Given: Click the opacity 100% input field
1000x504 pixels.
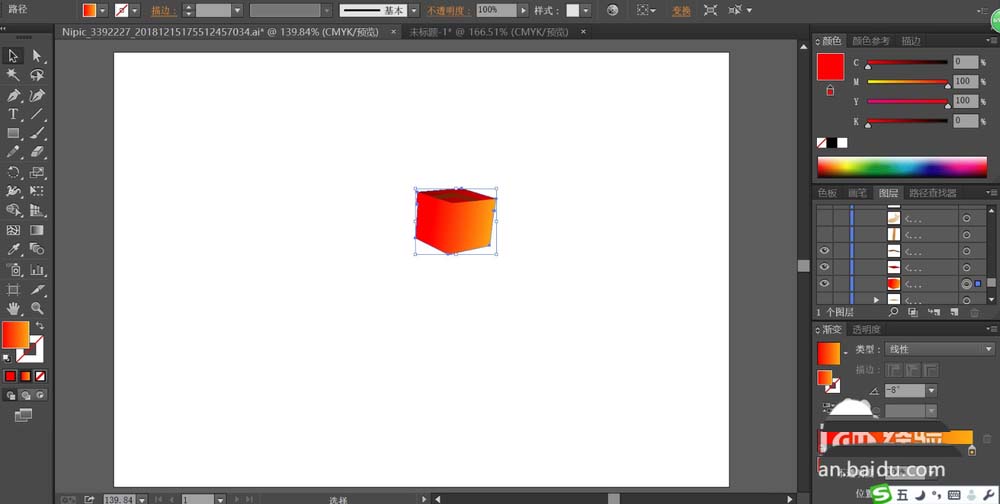Looking at the screenshot, I should [x=496, y=10].
